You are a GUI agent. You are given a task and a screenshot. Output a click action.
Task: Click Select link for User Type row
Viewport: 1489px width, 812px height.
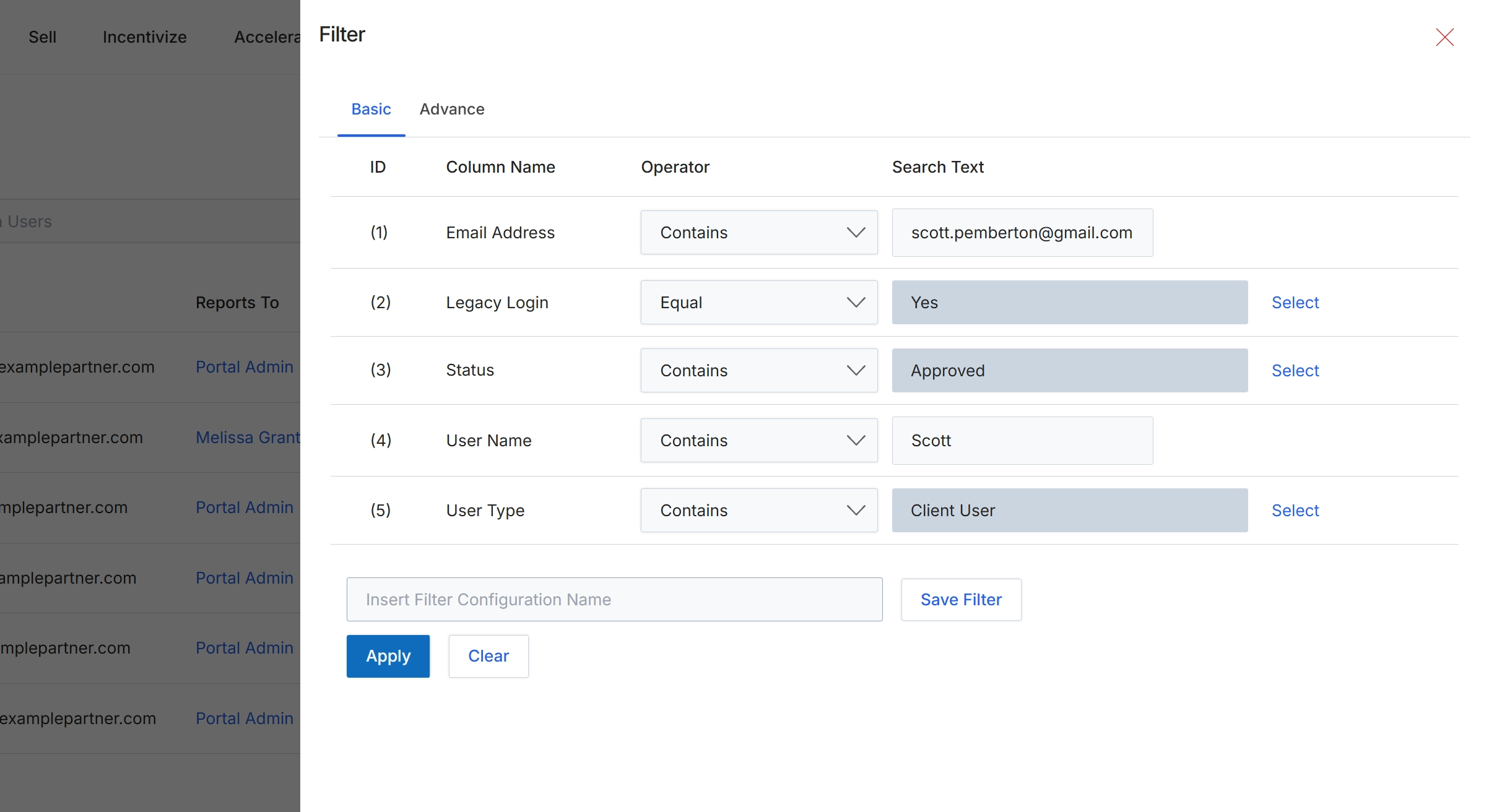[x=1295, y=510]
